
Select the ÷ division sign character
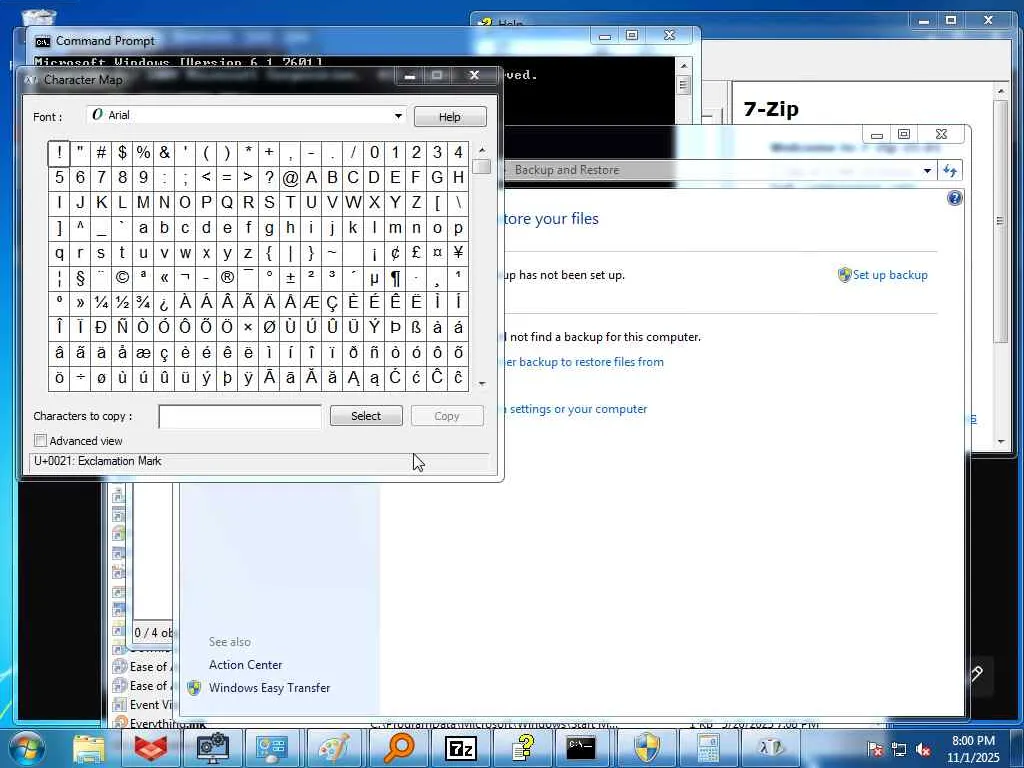(x=80, y=377)
